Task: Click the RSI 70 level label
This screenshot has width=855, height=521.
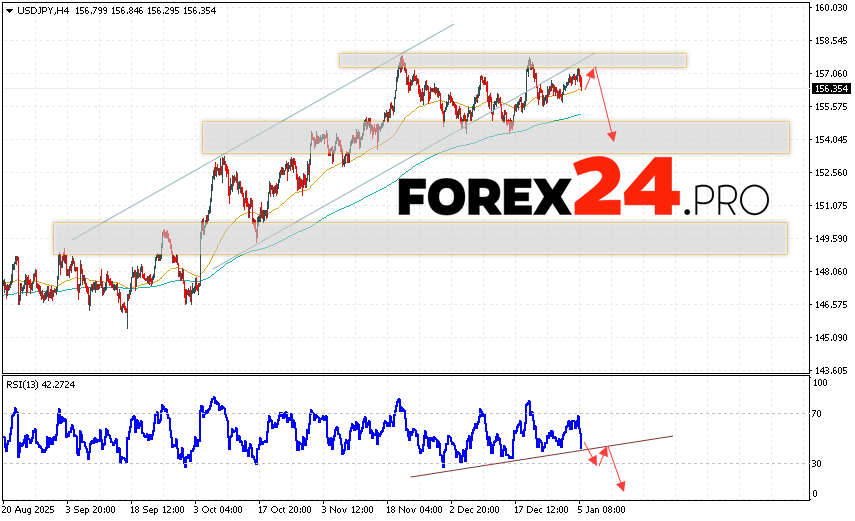Action: tap(818, 413)
